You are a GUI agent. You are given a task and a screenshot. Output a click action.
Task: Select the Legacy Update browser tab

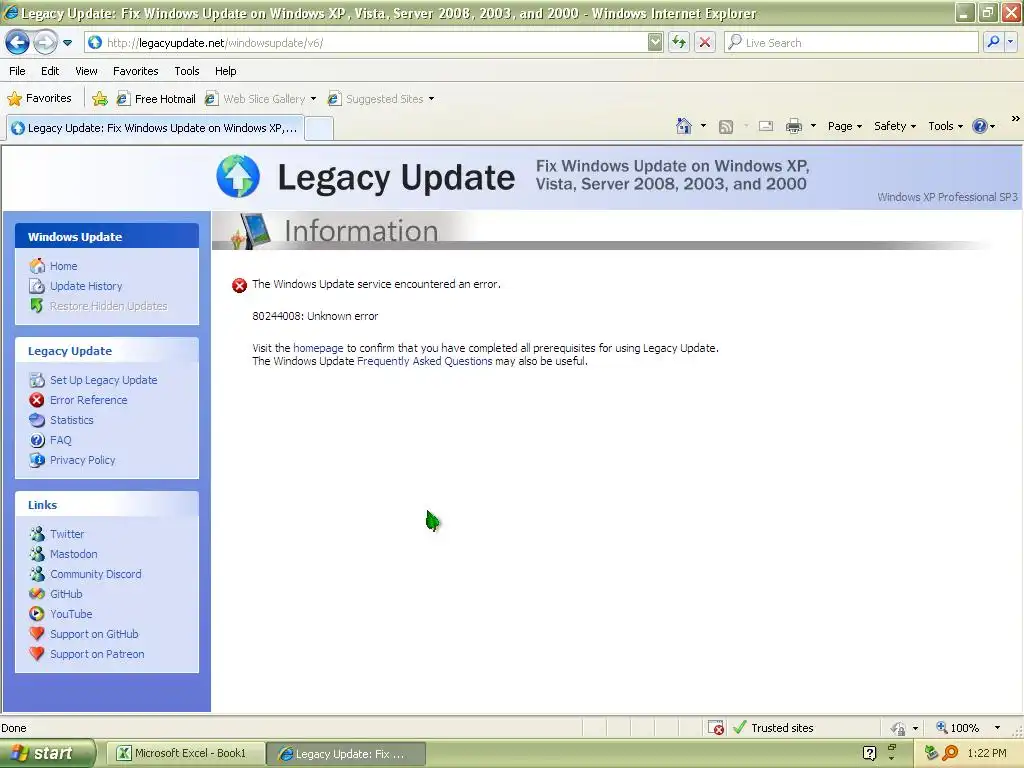pyautogui.click(x=155, y=128)
